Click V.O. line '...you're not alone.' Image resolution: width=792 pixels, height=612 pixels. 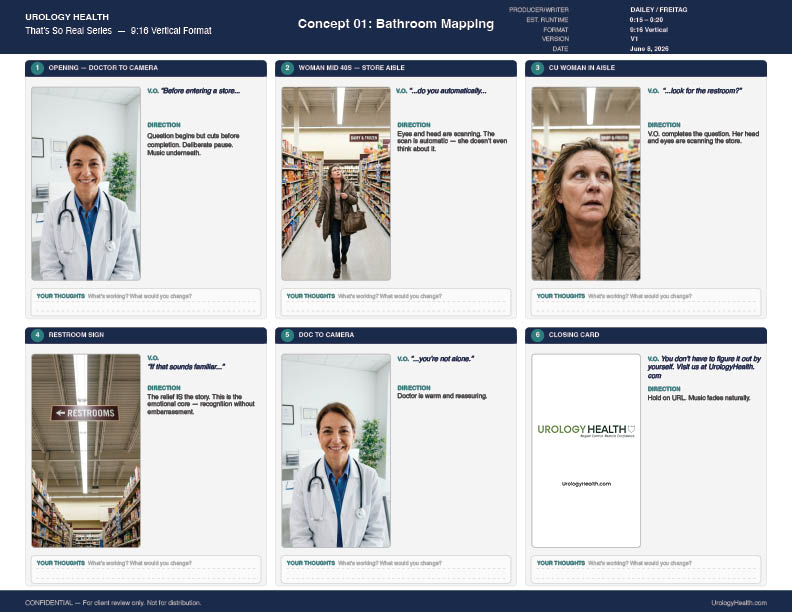[x=442, y=359]
